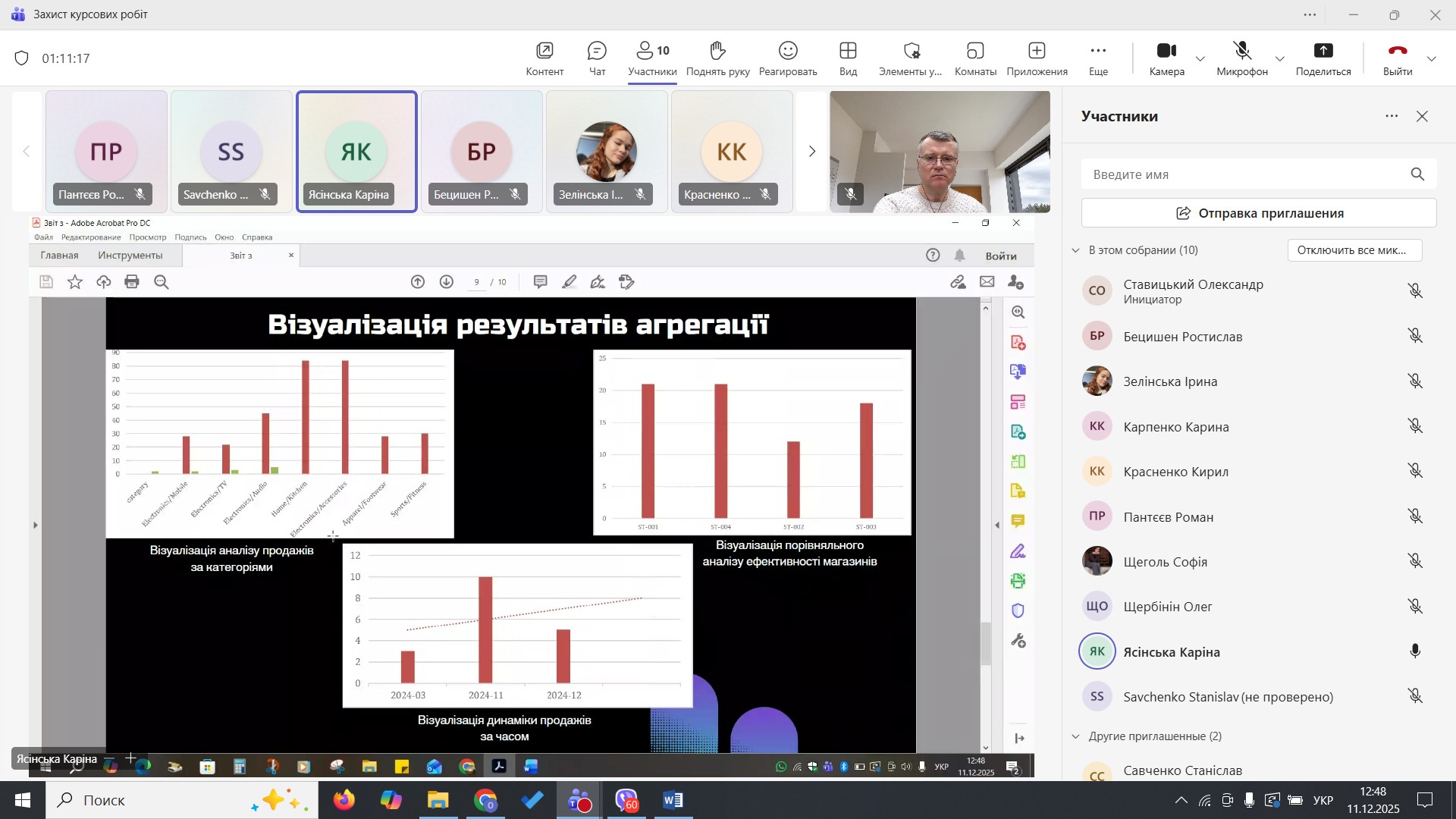This screenshot has height=819, width=1456.
Task: Click the 'Отправка приглашения' button
Action: 1259,213
